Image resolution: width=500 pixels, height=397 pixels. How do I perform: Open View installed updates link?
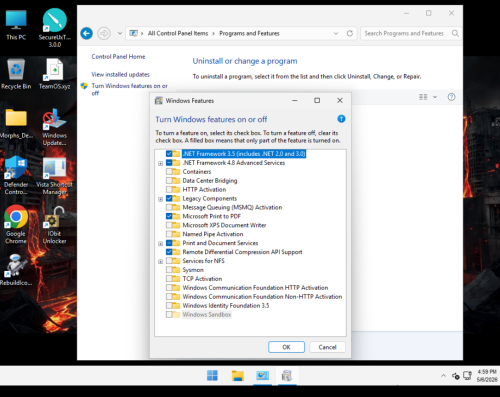click(120, 74)
